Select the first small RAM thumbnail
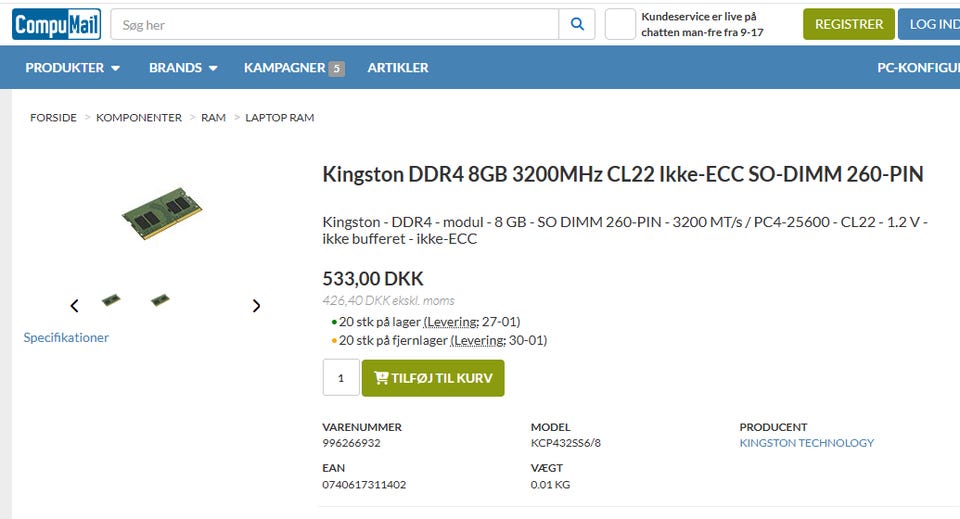This screenshot has width=960, height=519. click(x=111, y=300)
